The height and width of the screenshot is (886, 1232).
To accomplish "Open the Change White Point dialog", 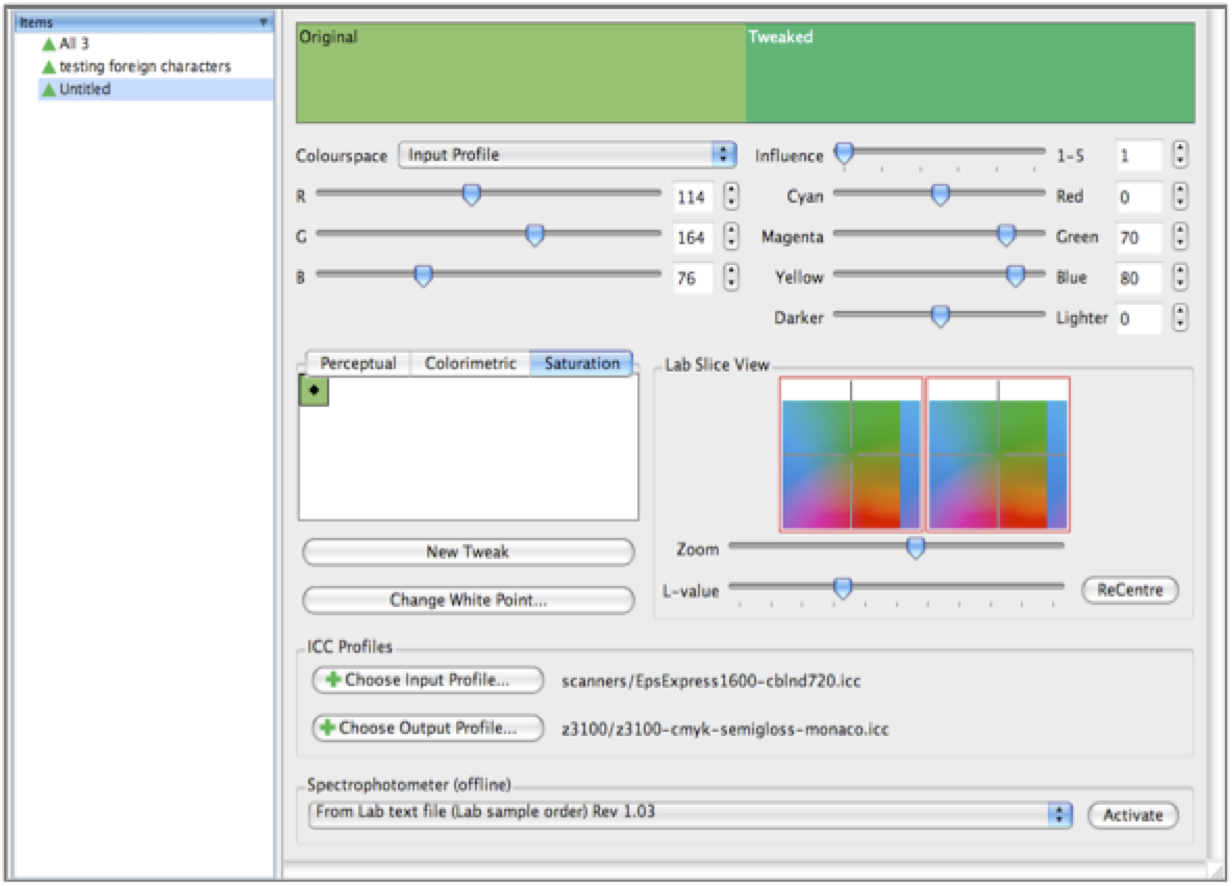I will (467, 599).
